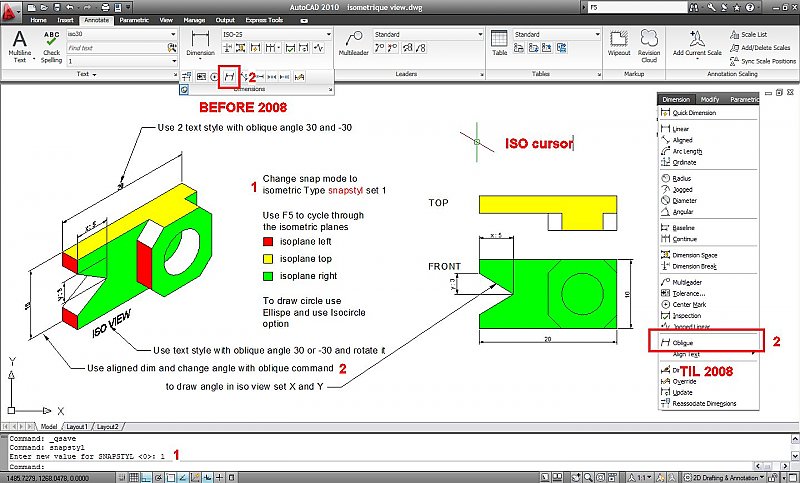Image resolution: width=800 pixels, height=483 pixels.
Task: Expand the Text panel arrow
Action: pos(94,74)
